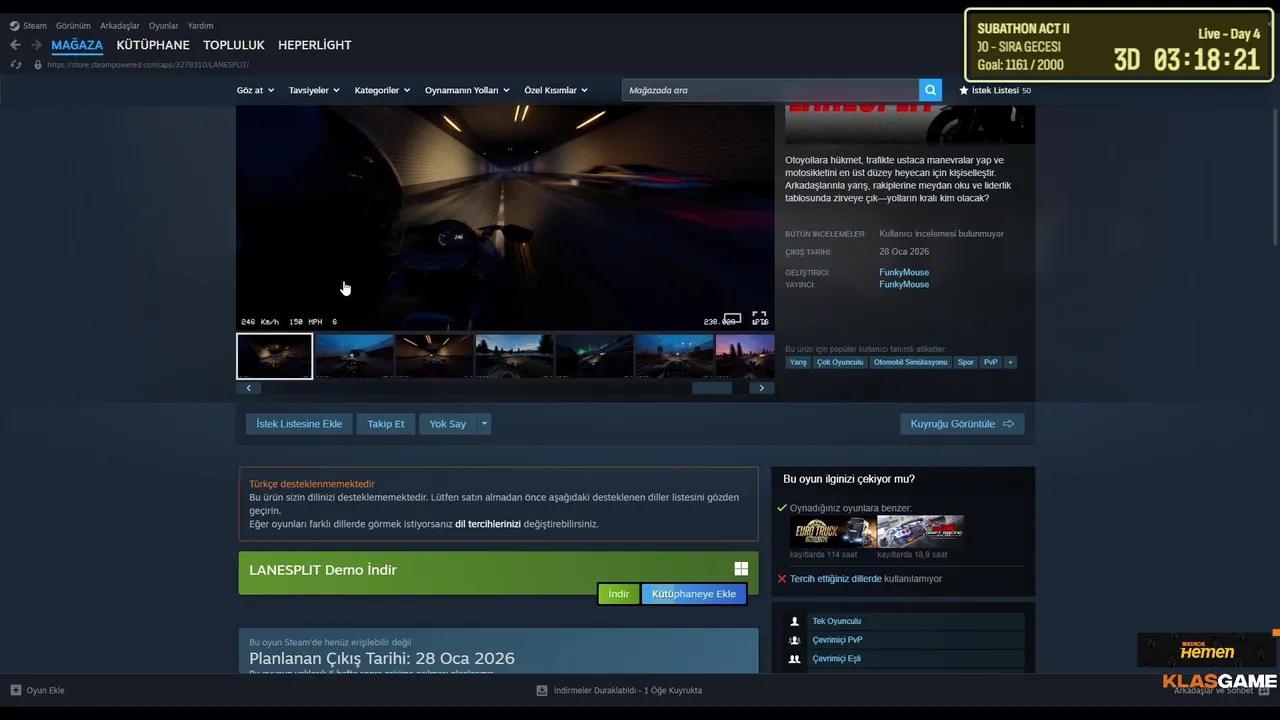Viewport: 1280px width, 720px height.
Task: Switch to the TOPLULUK tab
Action: pyautogui.click(x=234, y=45)
